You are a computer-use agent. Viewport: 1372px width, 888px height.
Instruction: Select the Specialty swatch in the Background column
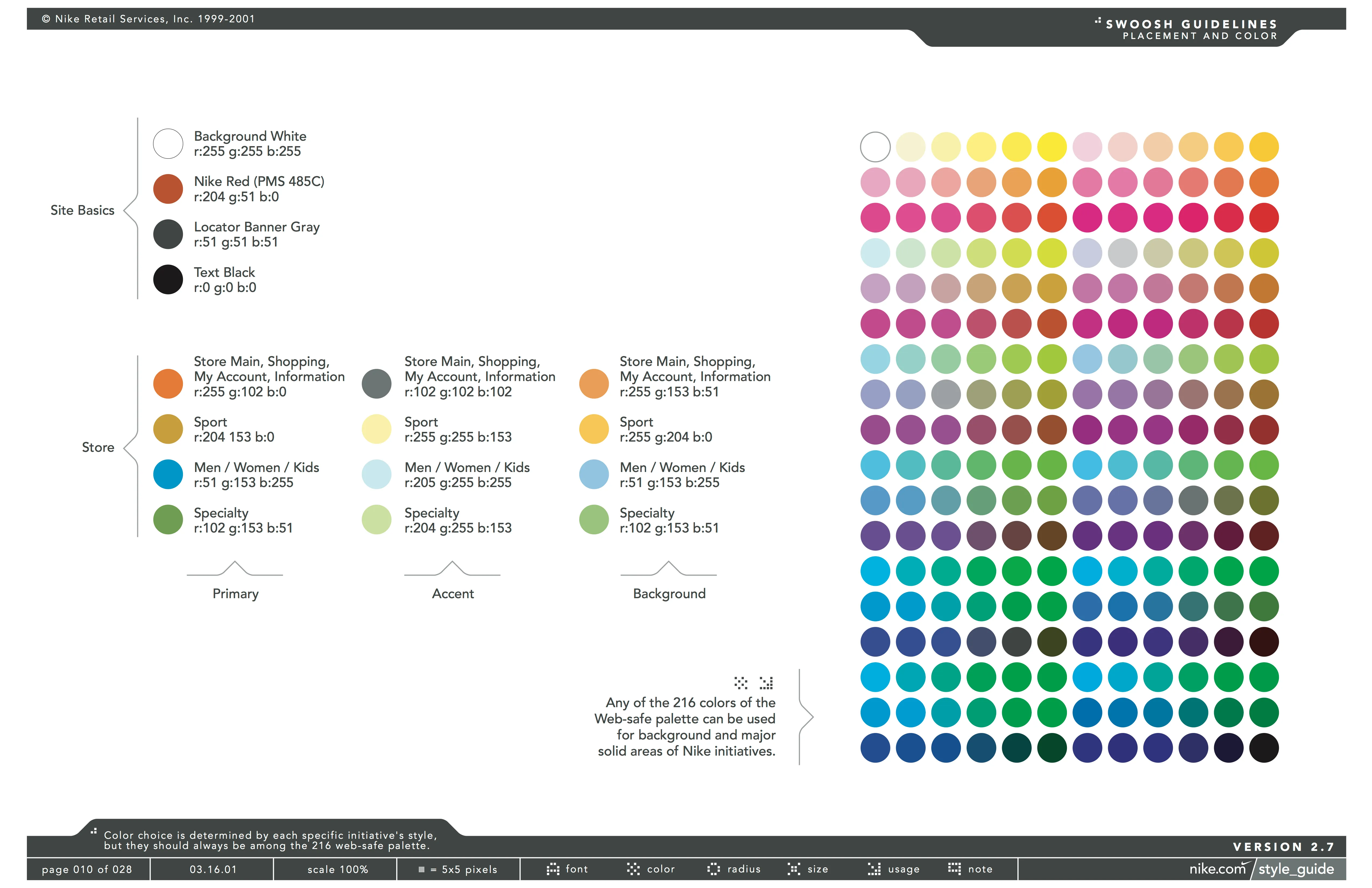coord(594,520)
